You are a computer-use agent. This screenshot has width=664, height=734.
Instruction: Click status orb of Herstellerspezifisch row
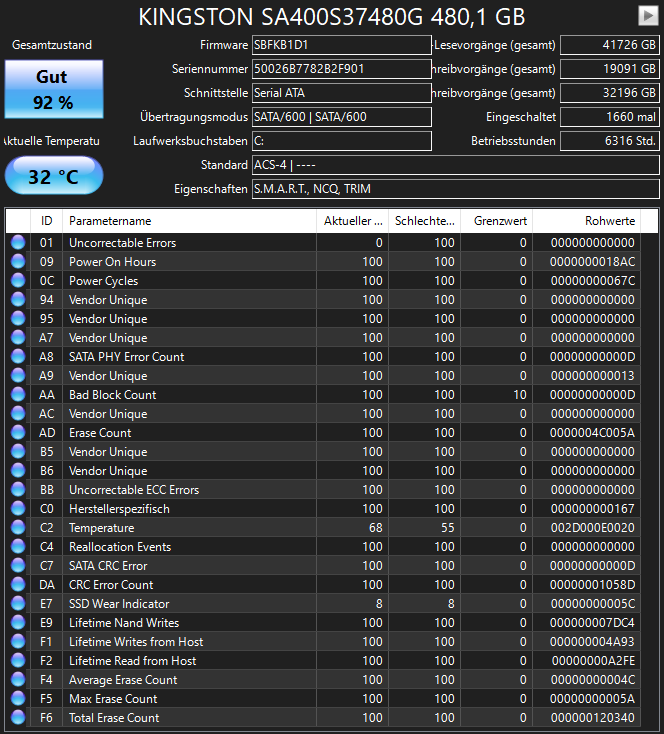pos(18,508)
